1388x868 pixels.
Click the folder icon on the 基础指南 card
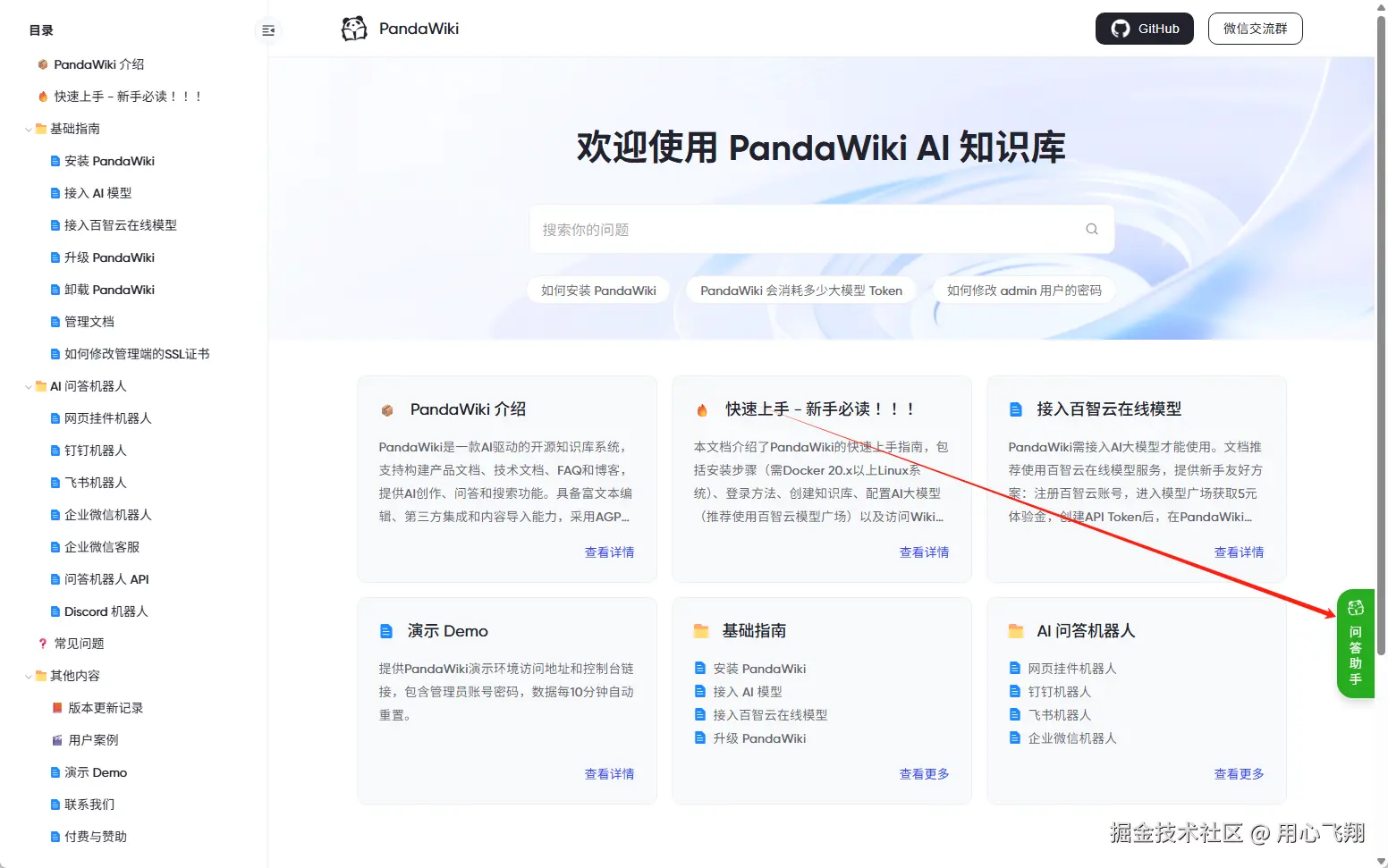coord(701,631)
